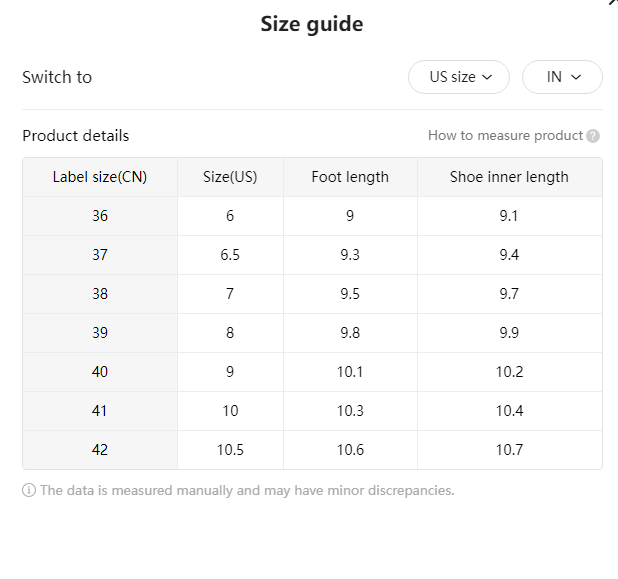Image resolution: width=618 pixels, height=579 pixels.
Task: Click the Foot length column header
Action: pos(350,177)
